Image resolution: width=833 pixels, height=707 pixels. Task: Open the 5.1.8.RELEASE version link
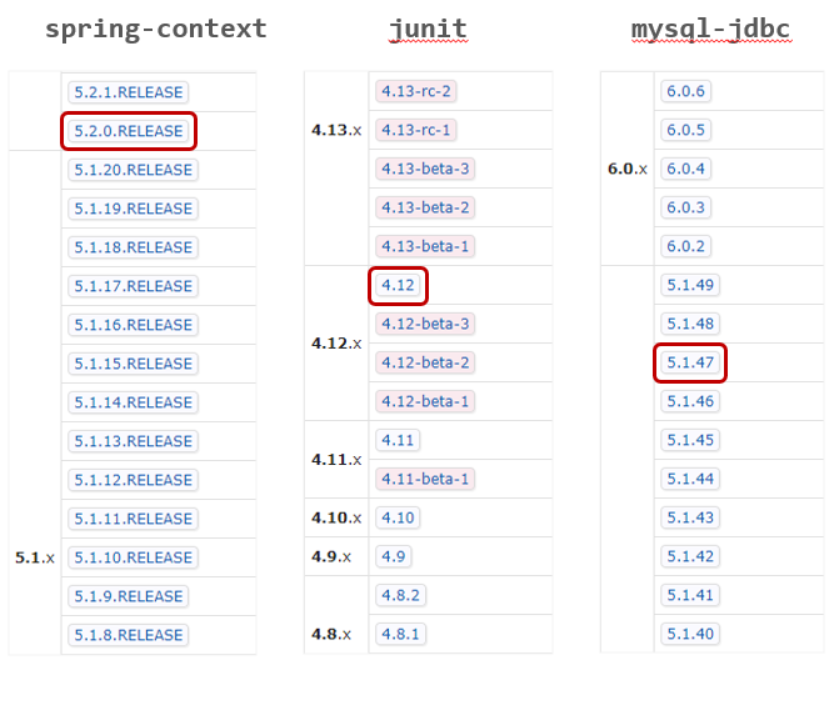(128, 635)
